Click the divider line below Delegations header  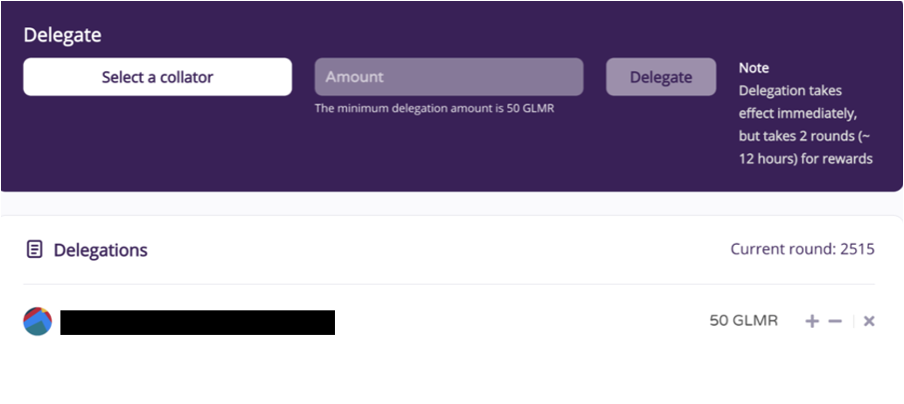coord(450,284)
